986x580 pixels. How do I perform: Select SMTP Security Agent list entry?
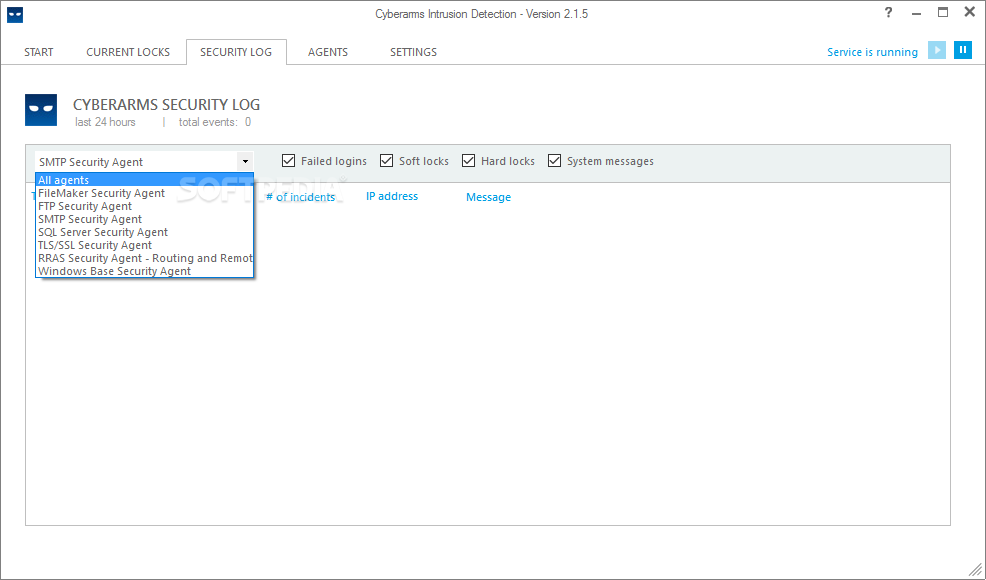(x=145, y=219)
